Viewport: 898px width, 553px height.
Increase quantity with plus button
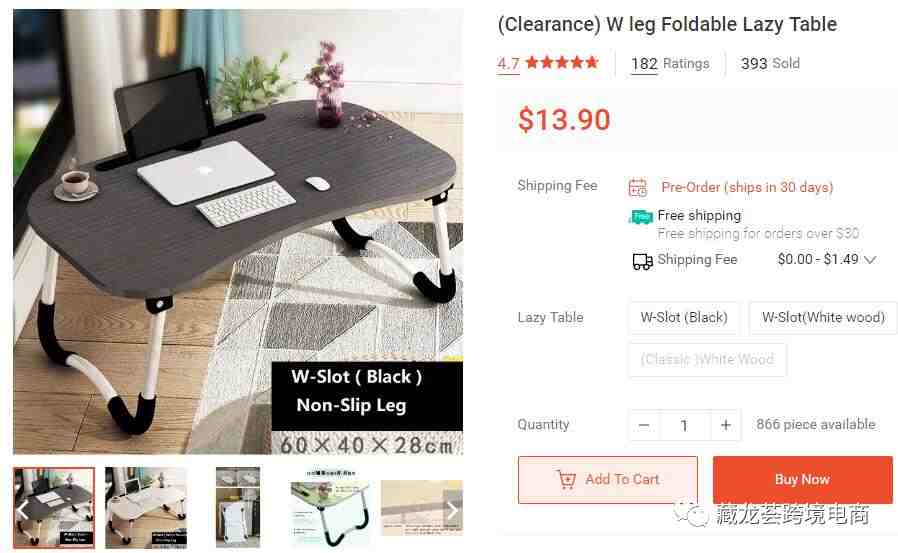(x=726, y=425)
